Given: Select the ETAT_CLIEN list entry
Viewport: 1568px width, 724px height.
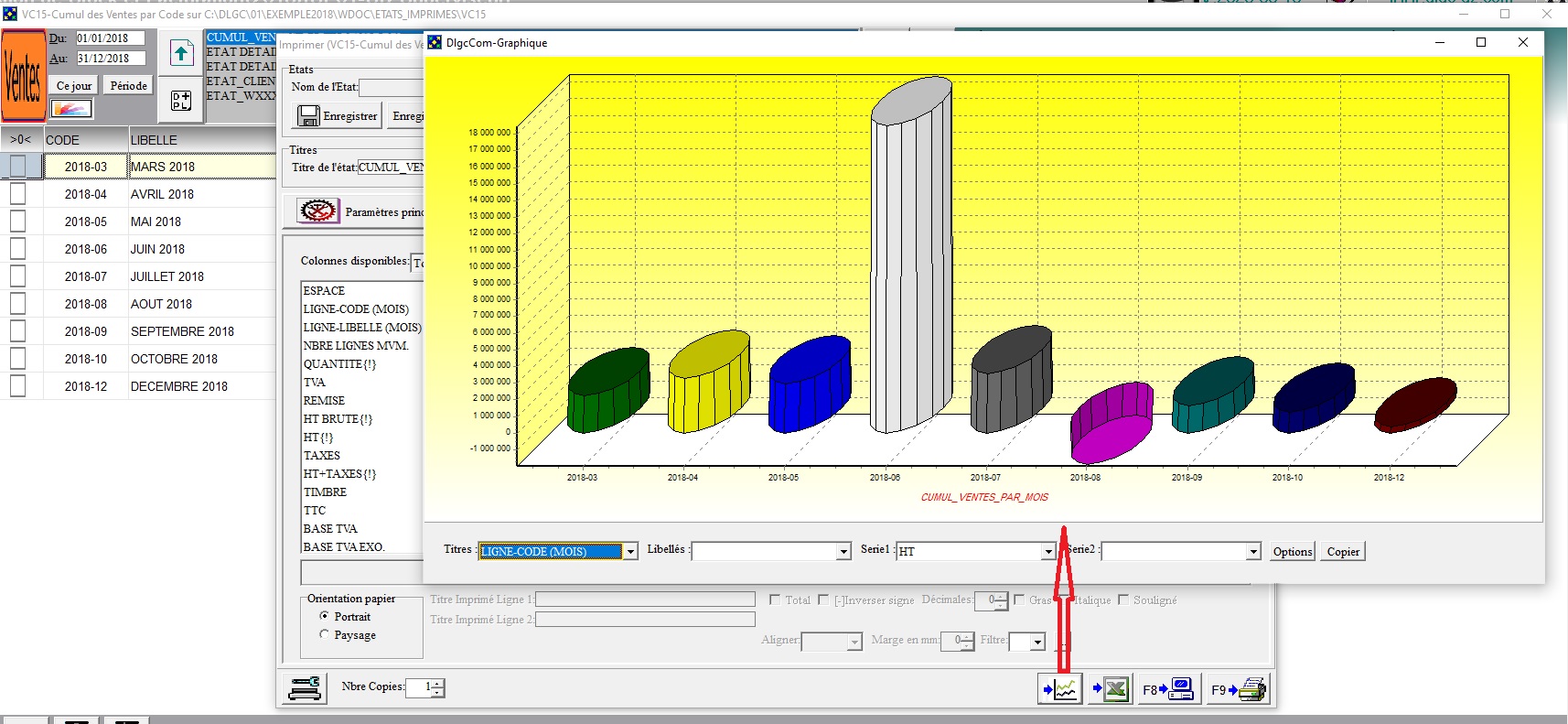Looking at the screenshot, I should click(241, 81).
